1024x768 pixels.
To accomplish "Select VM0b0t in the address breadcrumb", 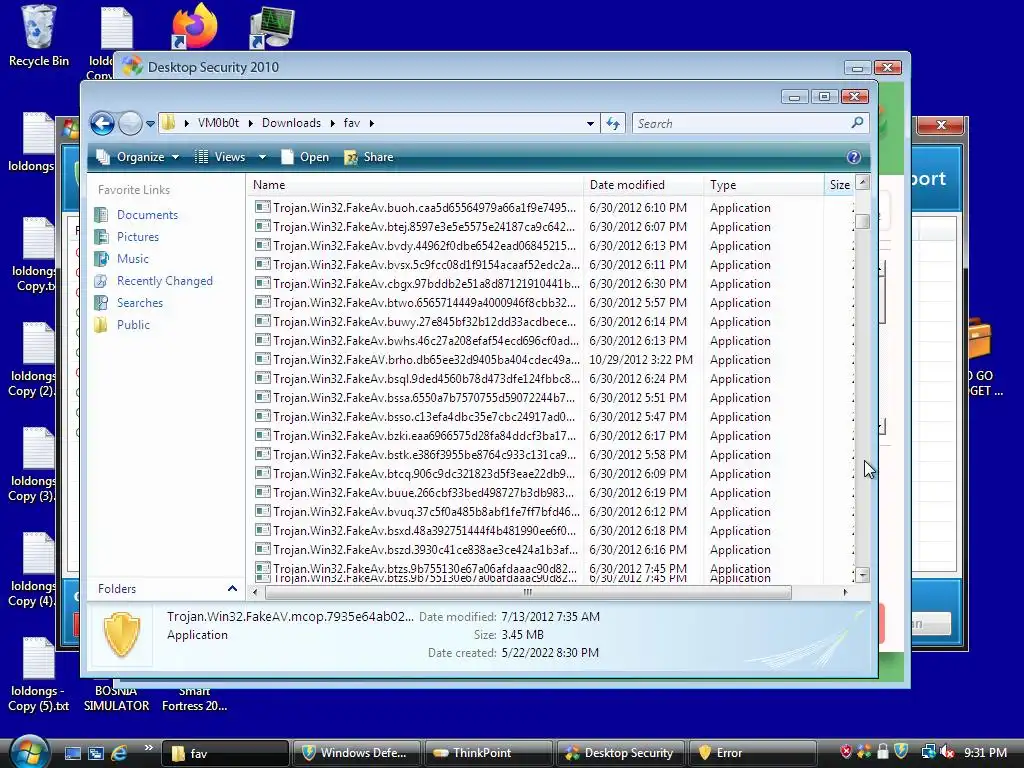I will [x=218, y=123].
